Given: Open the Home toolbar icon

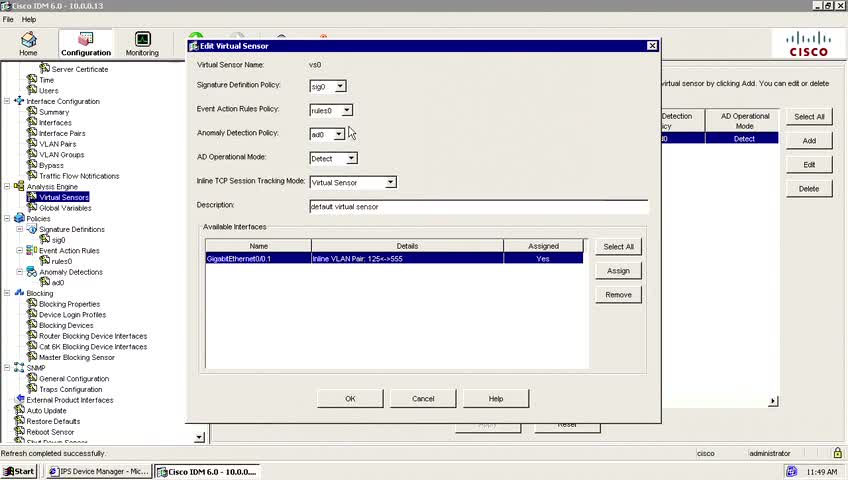Looking at the screenshot, I should click(28, 43).
